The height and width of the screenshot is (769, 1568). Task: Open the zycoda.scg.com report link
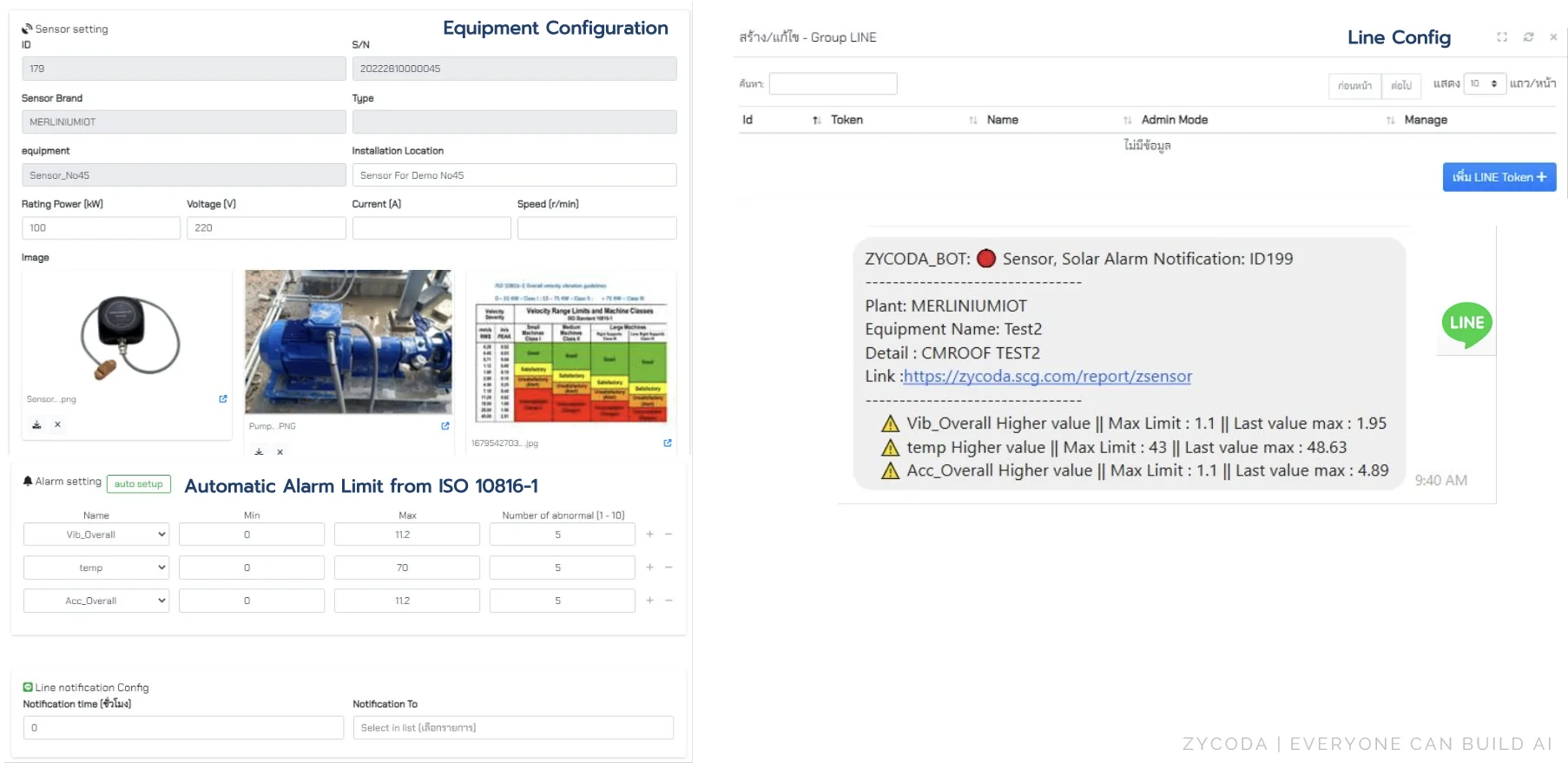point(1047,377)
